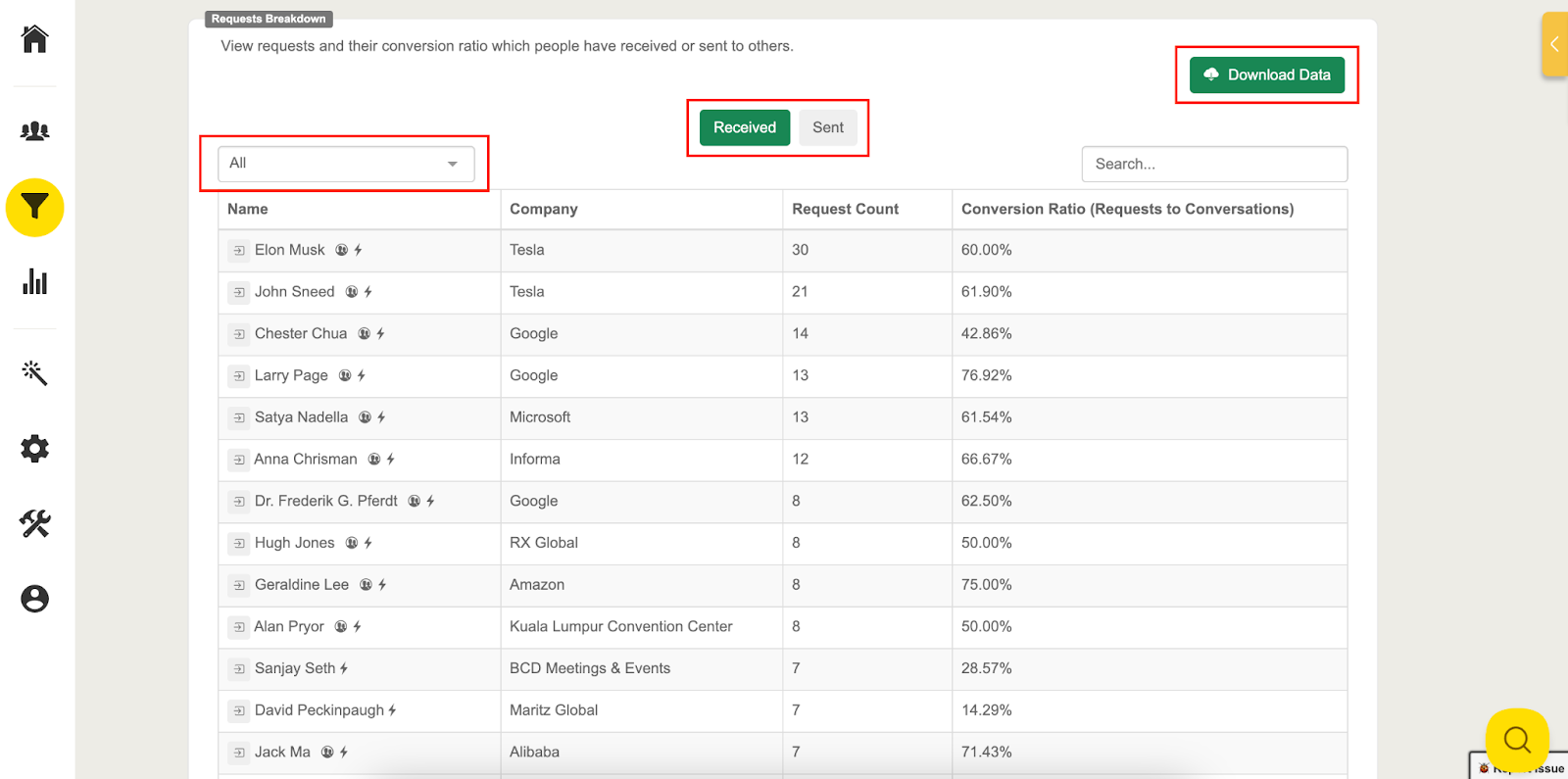The height and width of the screenshot is (779, 1568).
Task: Open the Anna Chrisman name entry
Action: coord(306,459)
